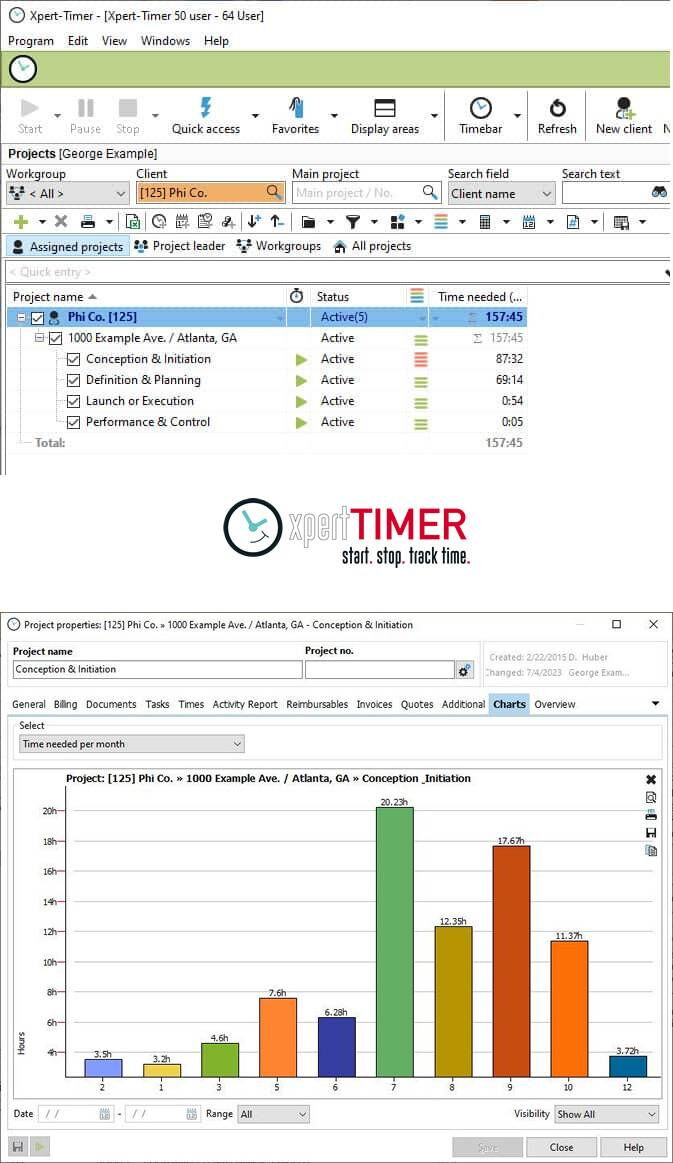Open the Favorites toolbar icon
This screenshot has width=673, height=1163.
coord(295,108)
